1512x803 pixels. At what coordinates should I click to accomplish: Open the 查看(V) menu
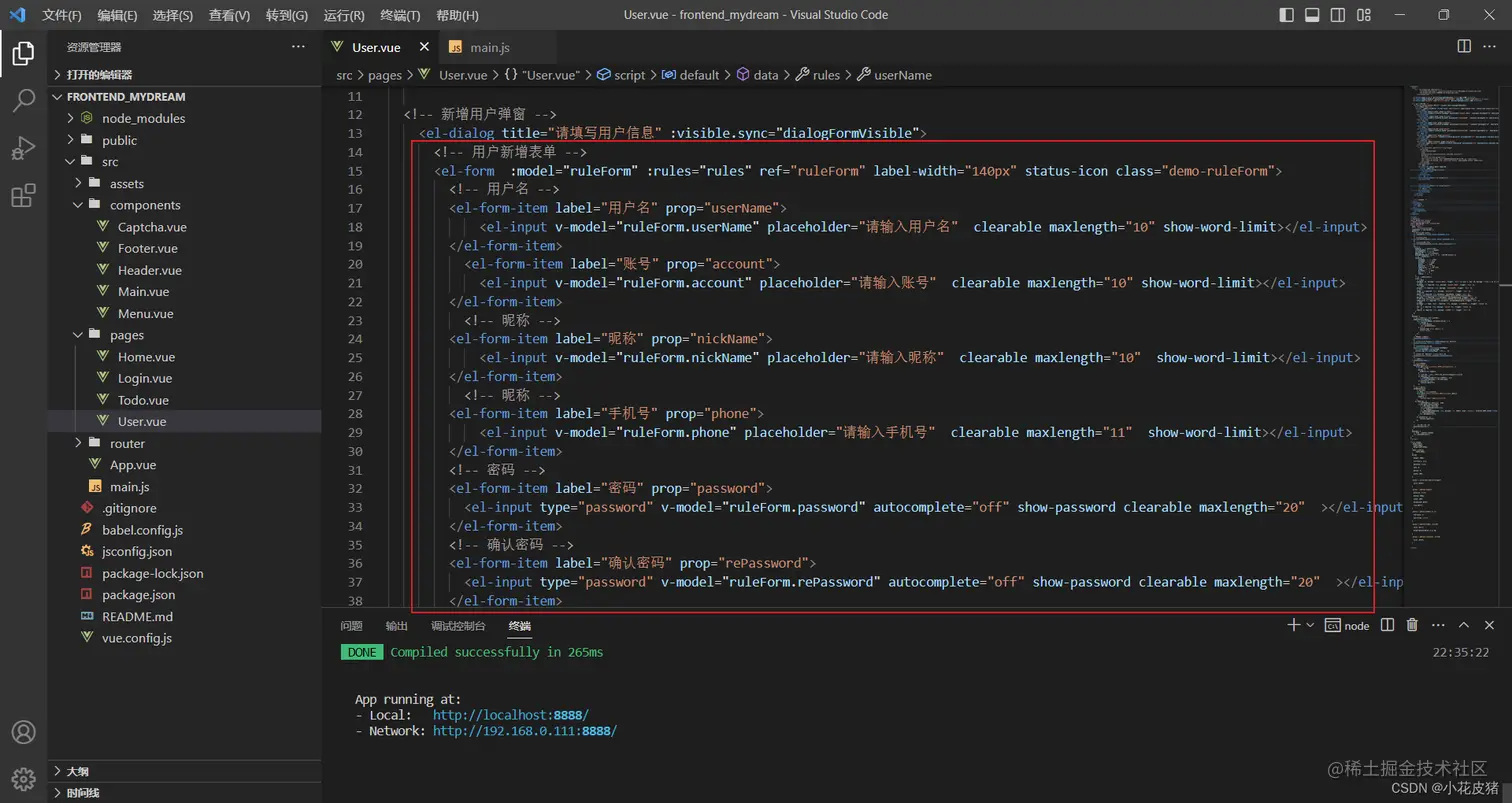(x=230, y=15)
